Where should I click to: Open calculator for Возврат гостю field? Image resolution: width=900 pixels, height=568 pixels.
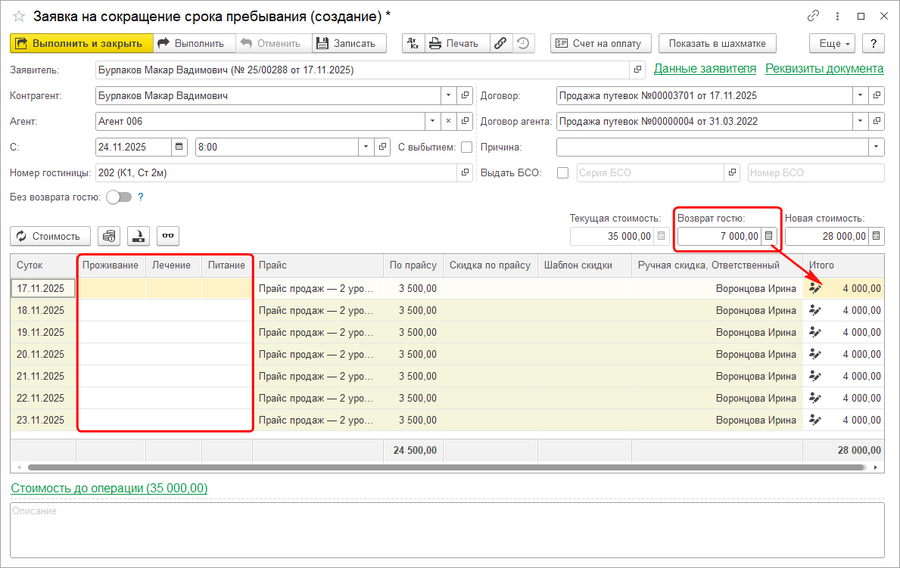[x=769, y=236]
